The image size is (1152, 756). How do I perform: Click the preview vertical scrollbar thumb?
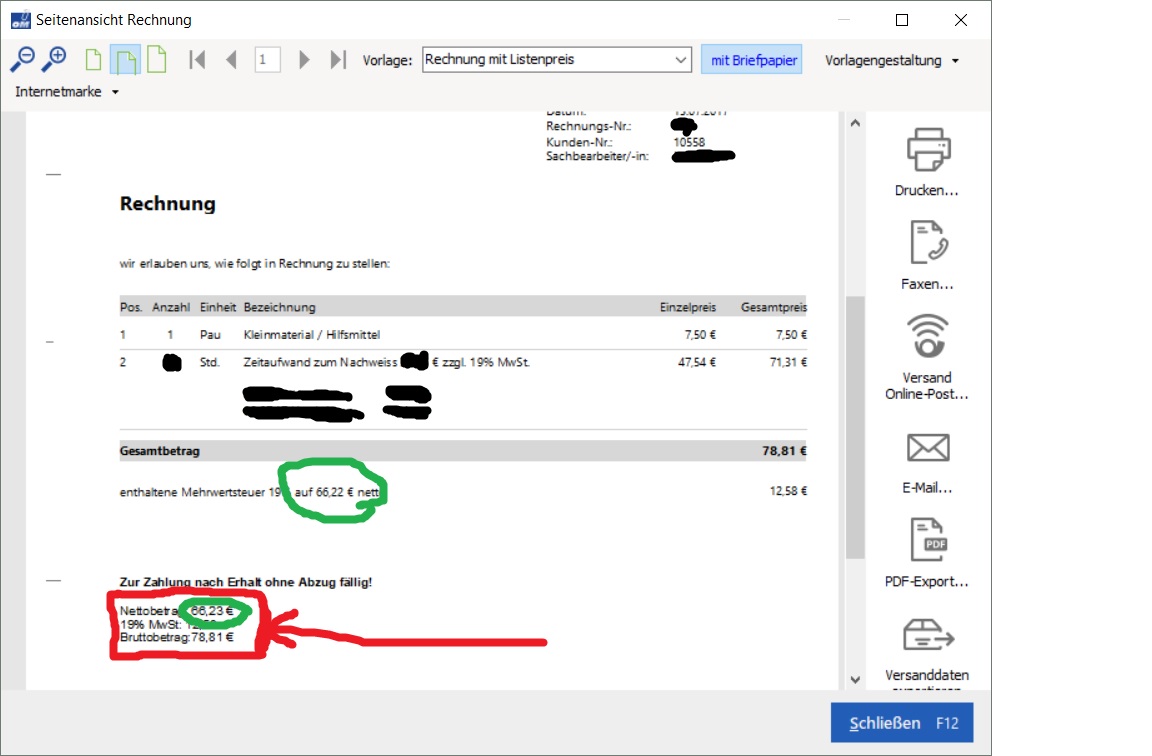(855, 427)
